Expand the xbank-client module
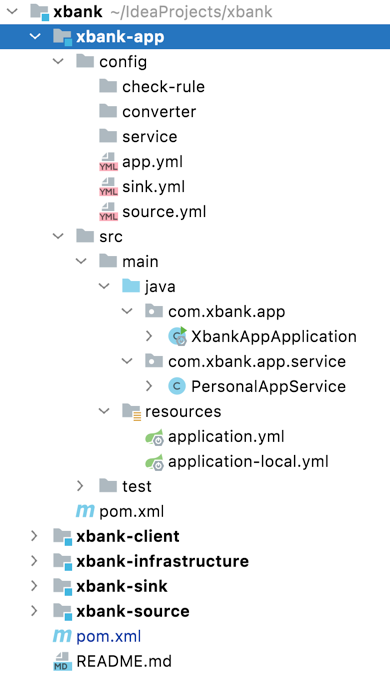Screen dimensions: 390x676 (x=34, y=536)
